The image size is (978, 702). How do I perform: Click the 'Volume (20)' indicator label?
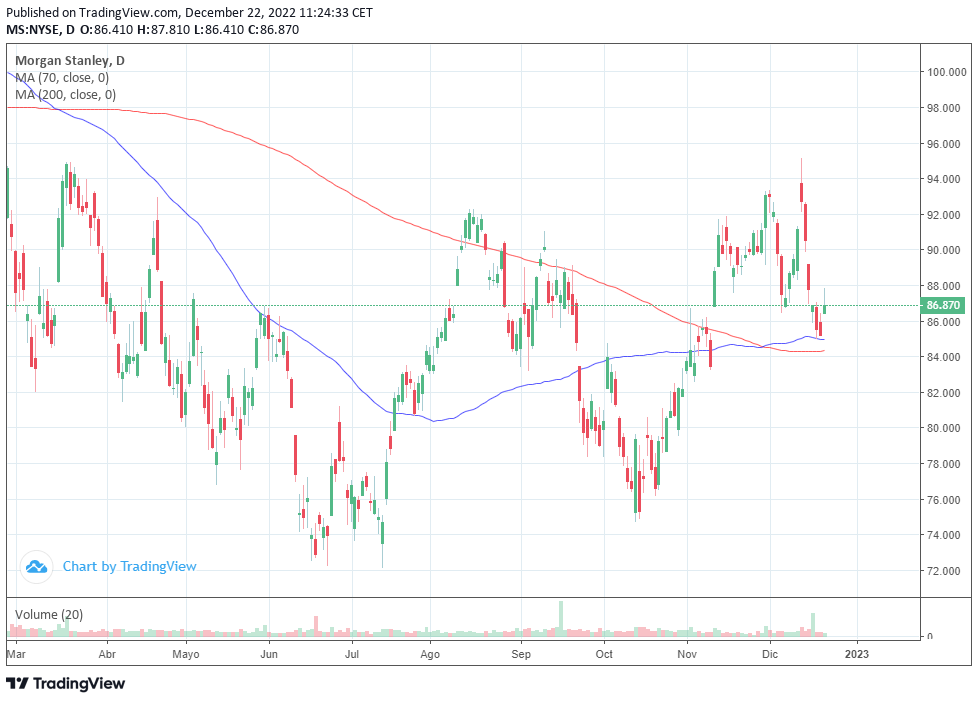[49, 615]
